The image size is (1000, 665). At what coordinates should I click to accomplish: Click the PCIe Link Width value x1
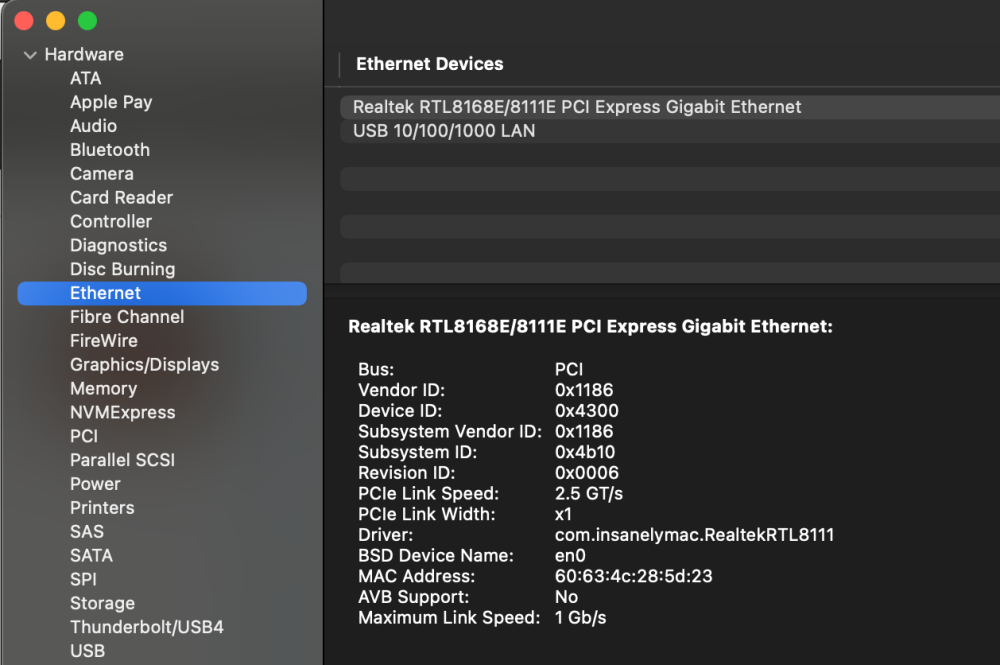[x=563, y=515]
